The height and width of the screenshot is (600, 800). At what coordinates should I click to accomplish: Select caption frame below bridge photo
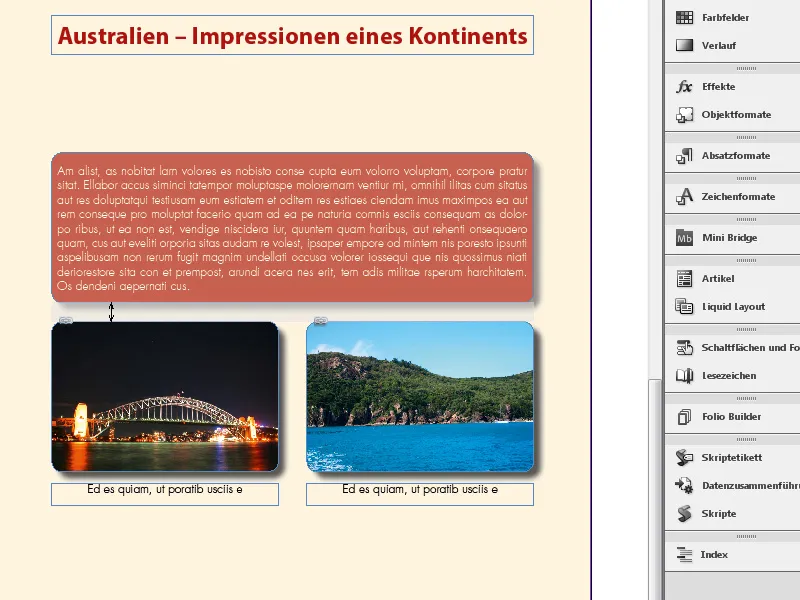click(x=165, y=494)
